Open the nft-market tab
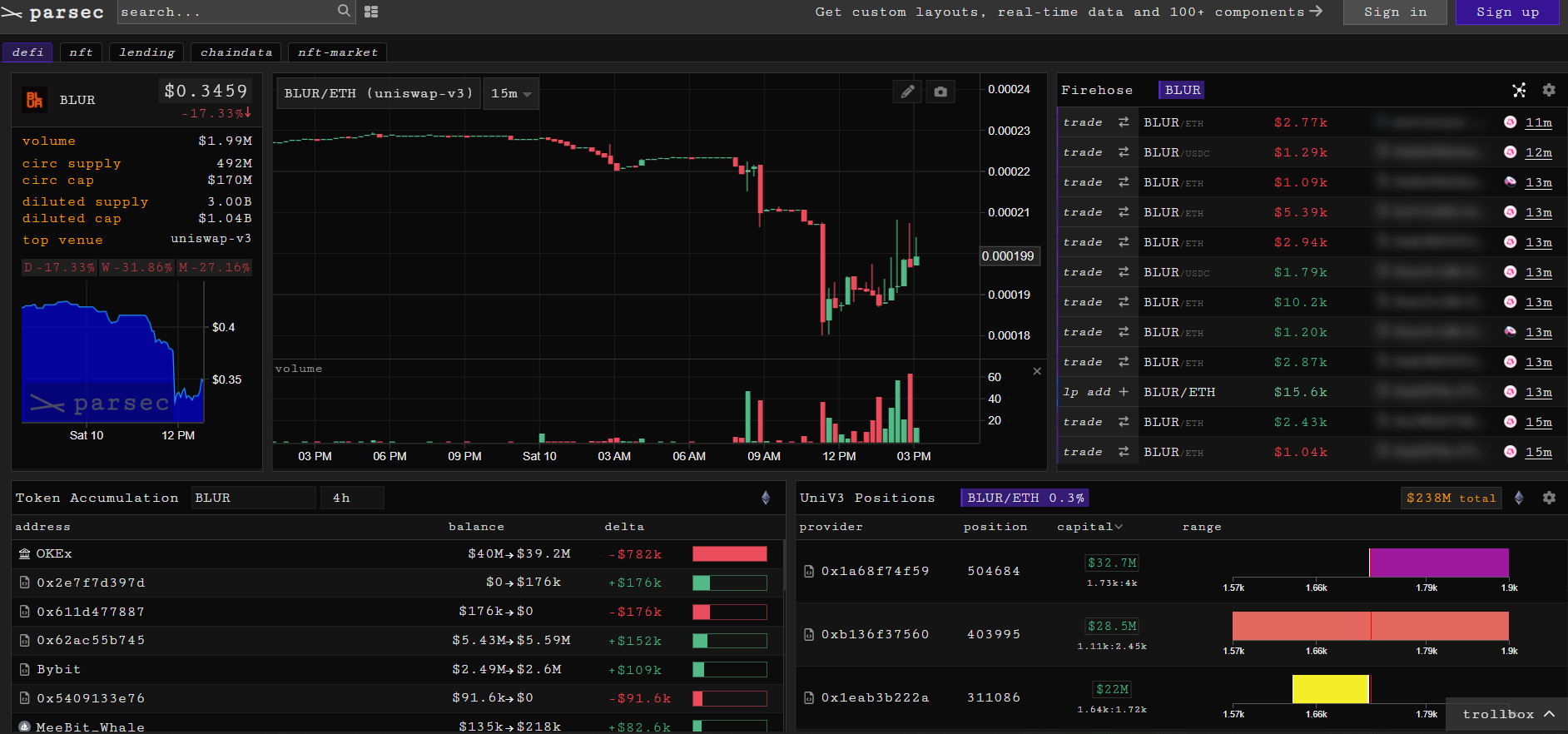The height and width of the screenshot is (734, 1568). (337, 52)
